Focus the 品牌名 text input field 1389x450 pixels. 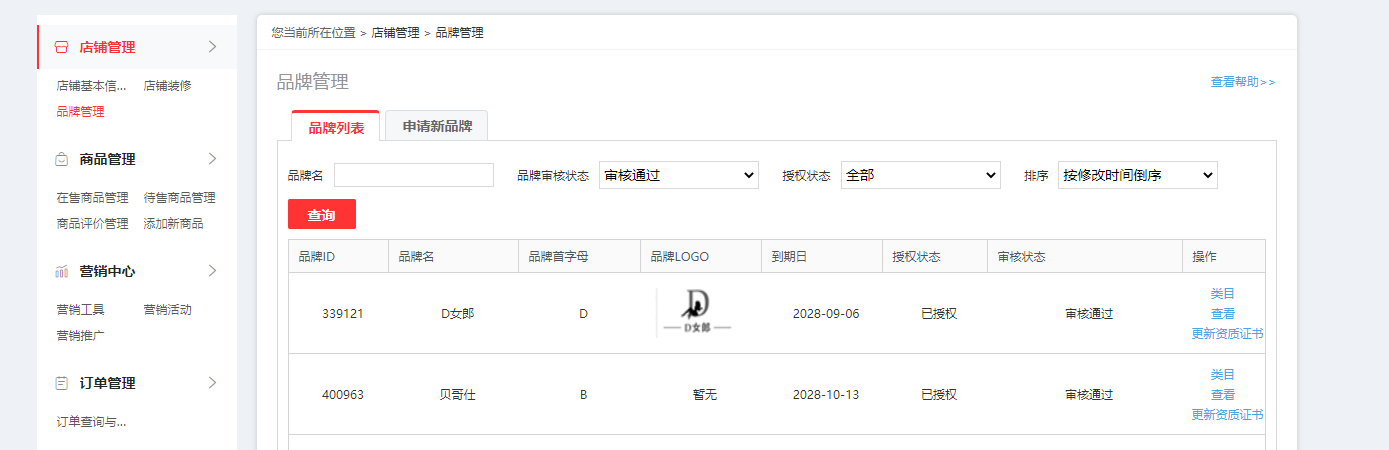[x=414, y=175]
